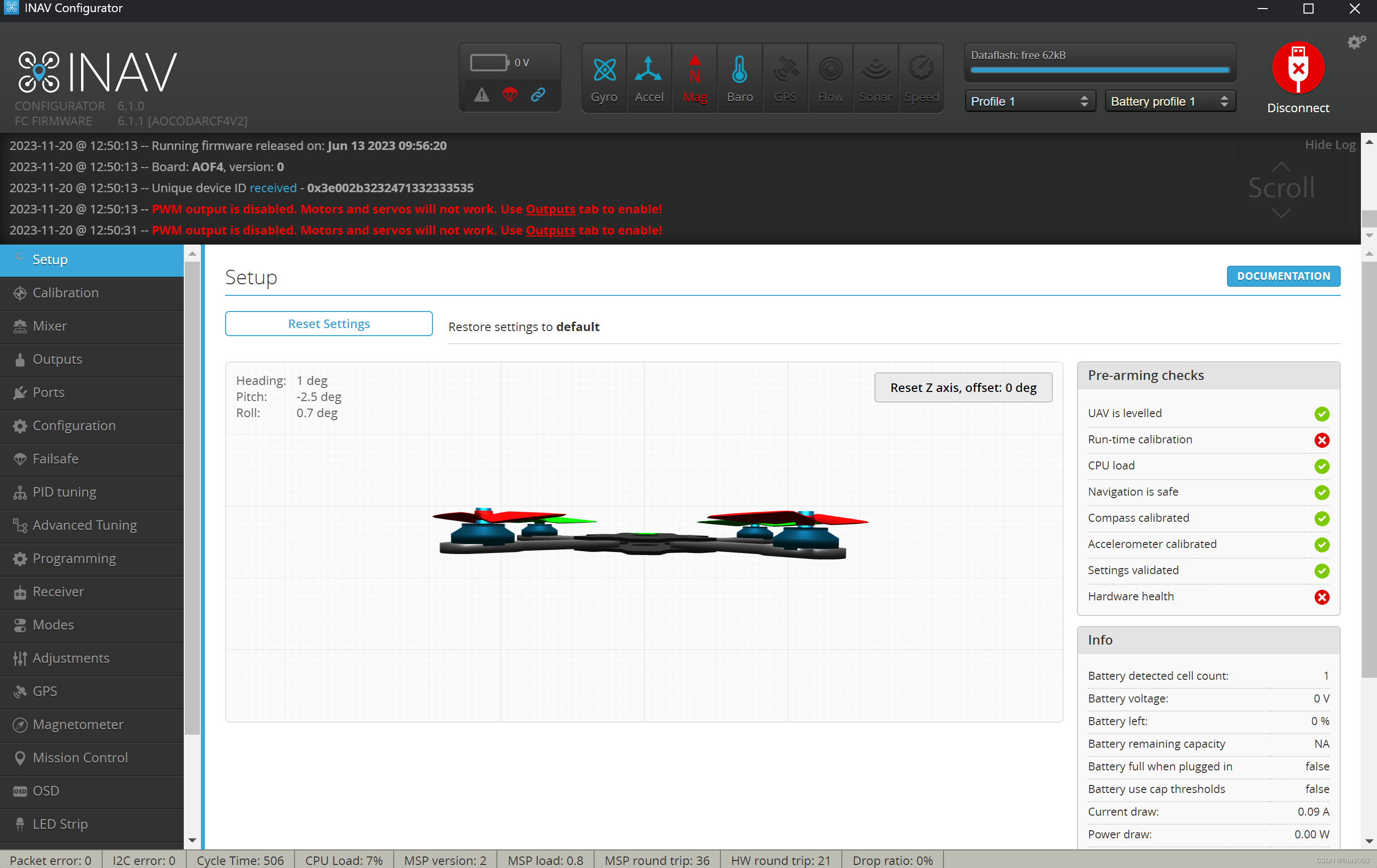Image resolution: width=1377 pixels, height=868 pixels.
Task: Open the Battery profile 1 dropdown
Action: [1170, 101]
